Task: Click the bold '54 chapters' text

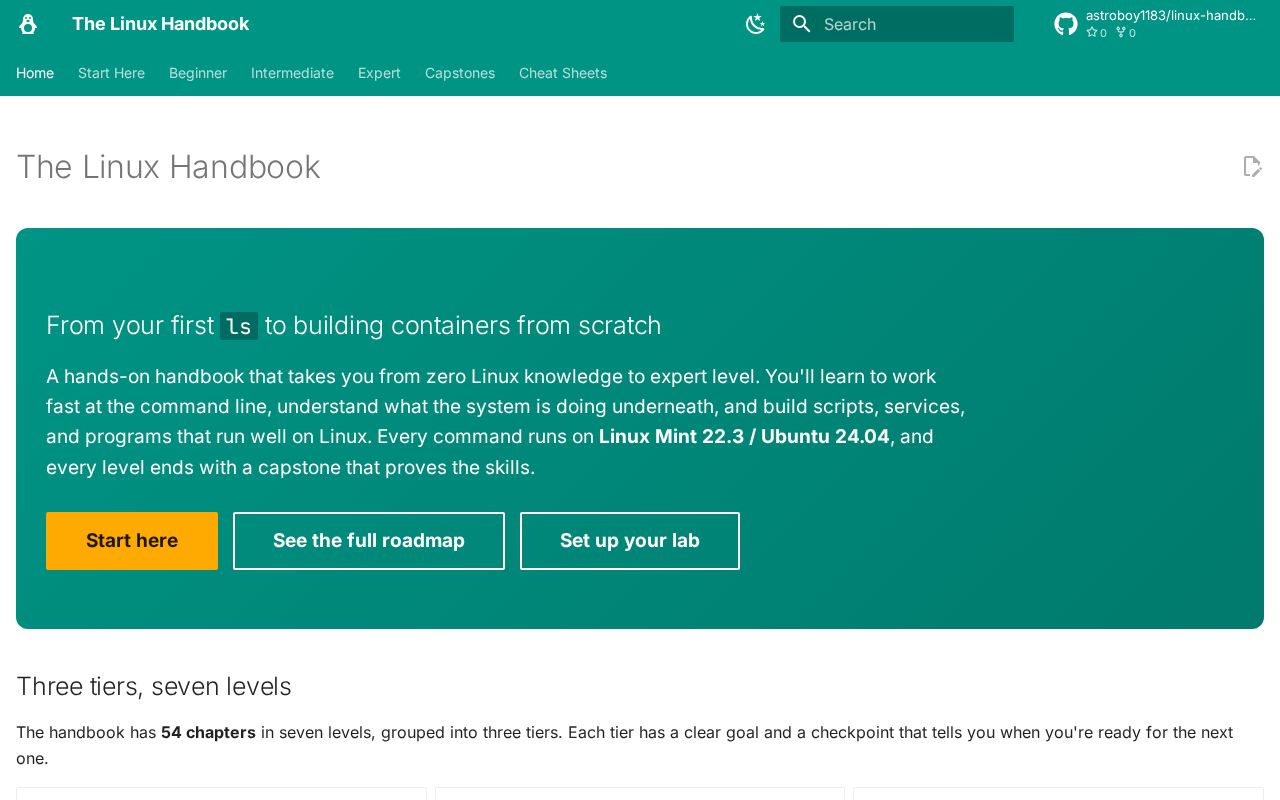Action: pos(208,732)
